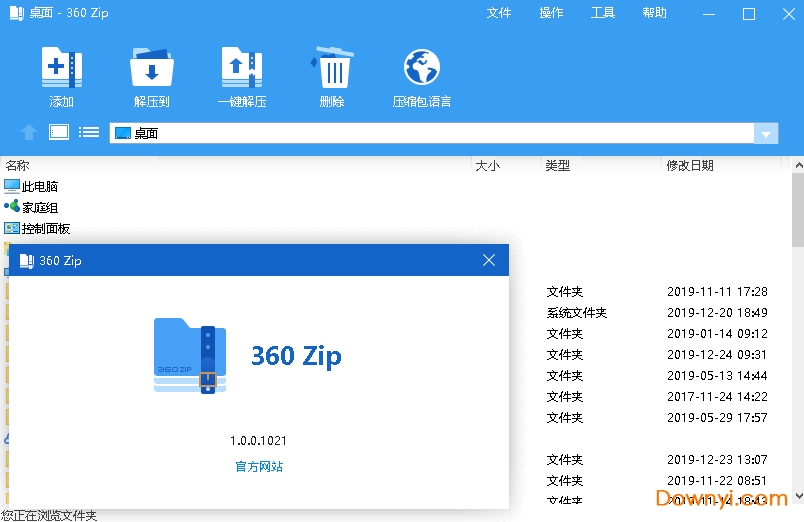Minimize the 360 Zip main window
This screenshot has width=804, height=522.
pyautogui.click(x=709, y=14)
